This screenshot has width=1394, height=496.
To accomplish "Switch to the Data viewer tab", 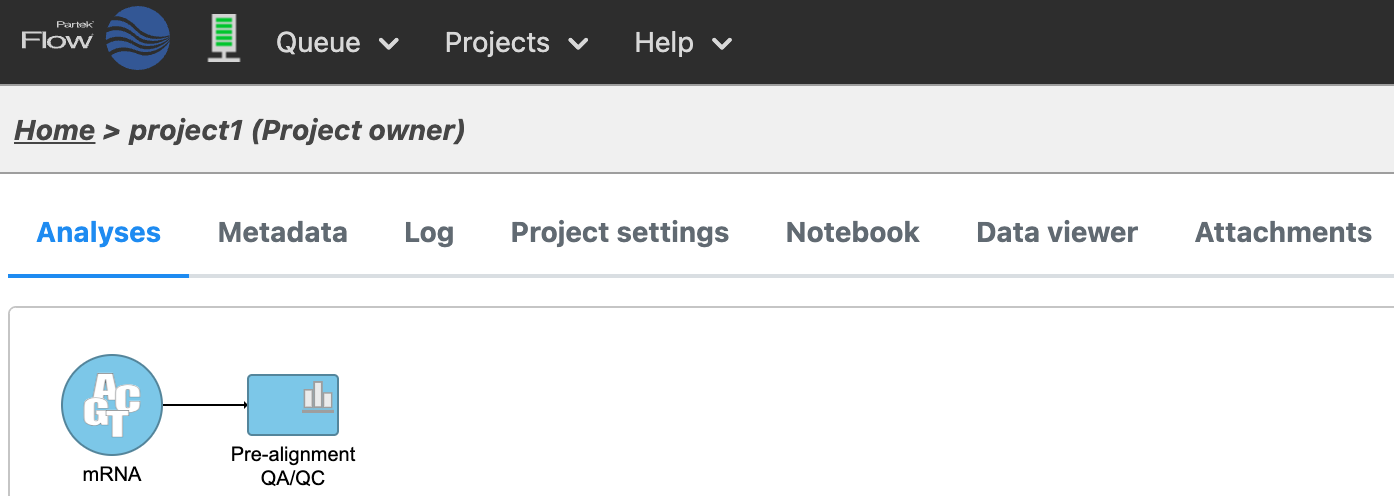I will click(x=1057, y=233).
